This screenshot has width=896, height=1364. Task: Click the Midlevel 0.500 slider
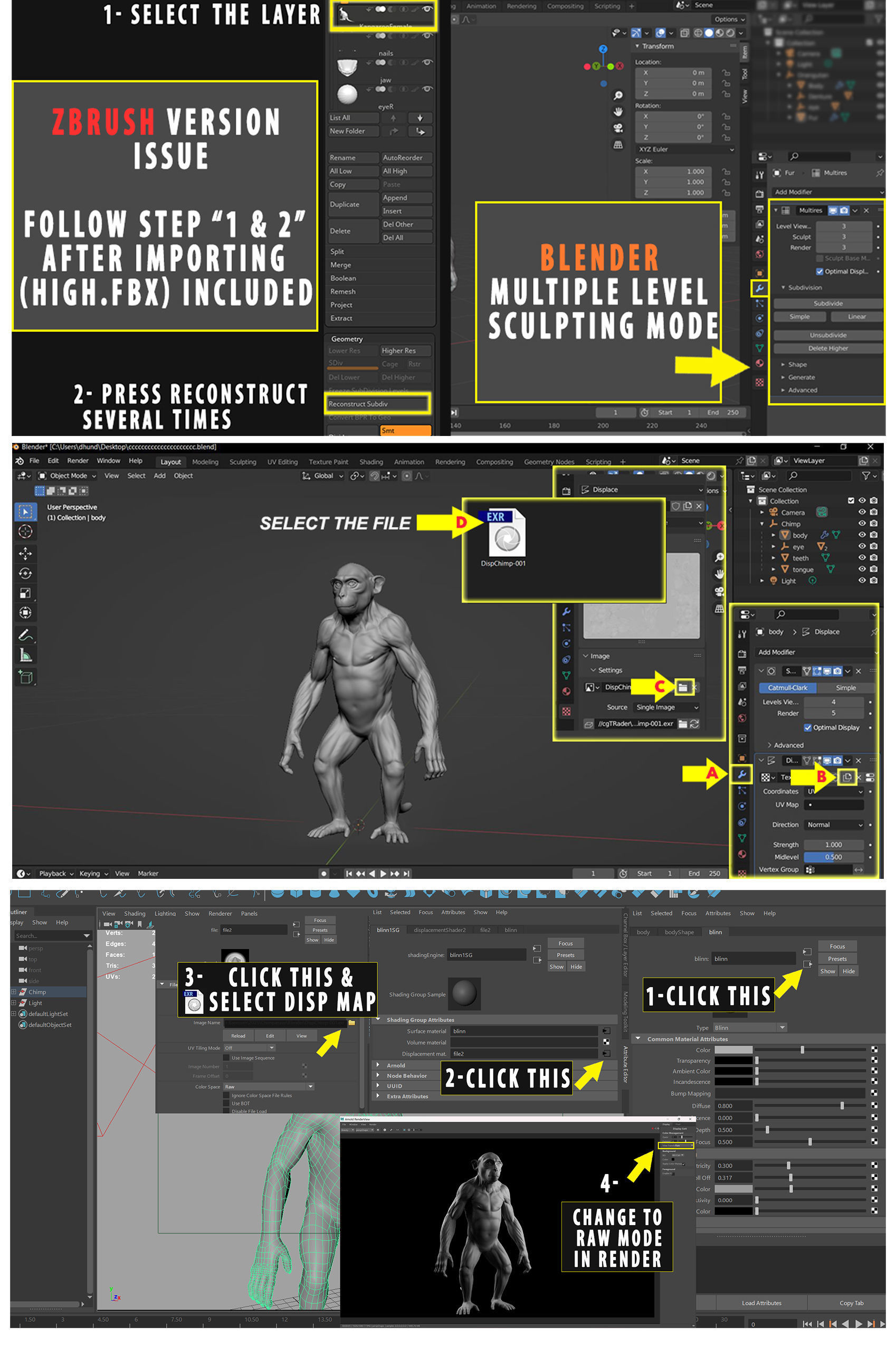(x=833, y=857)
